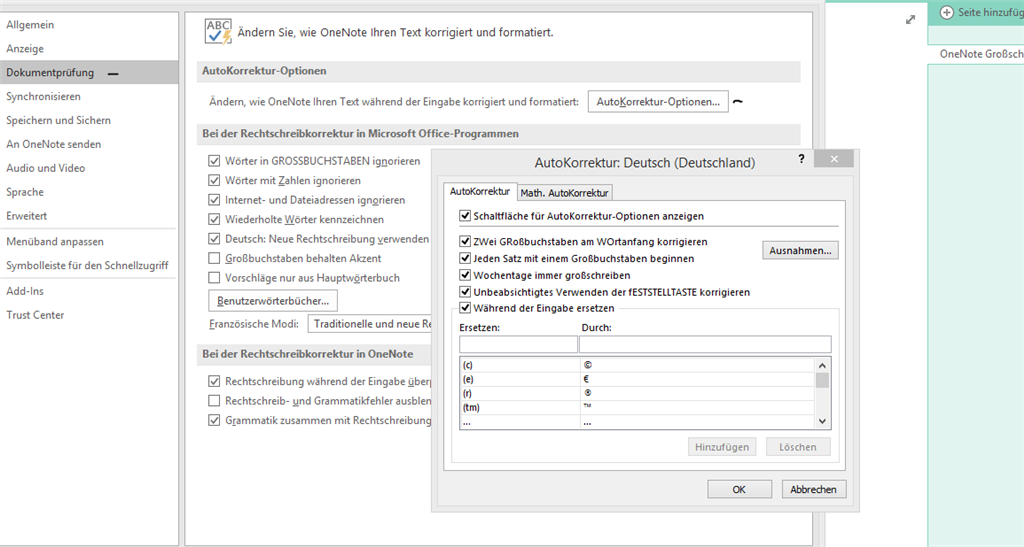Select the (tm) replacement entry
This screenshot has width=1024, height=547.
click(x=637, y=408)
